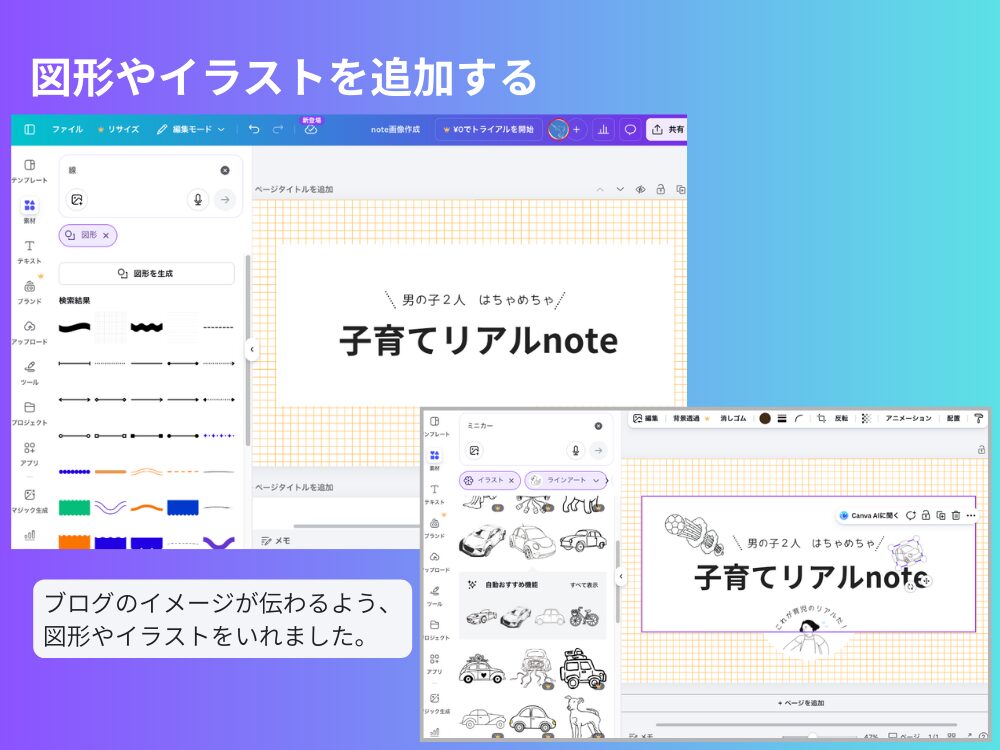Toggle page visibility with the eye icon

[x=640, y=189]
